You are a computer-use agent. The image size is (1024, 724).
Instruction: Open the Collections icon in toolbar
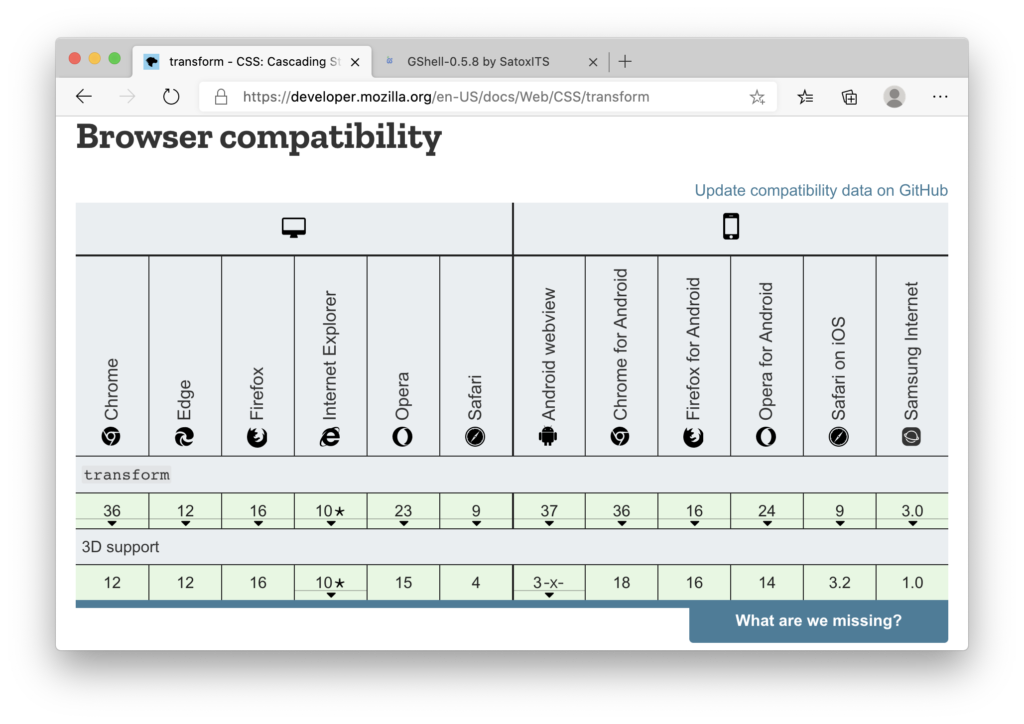click(x=849, y=97)
